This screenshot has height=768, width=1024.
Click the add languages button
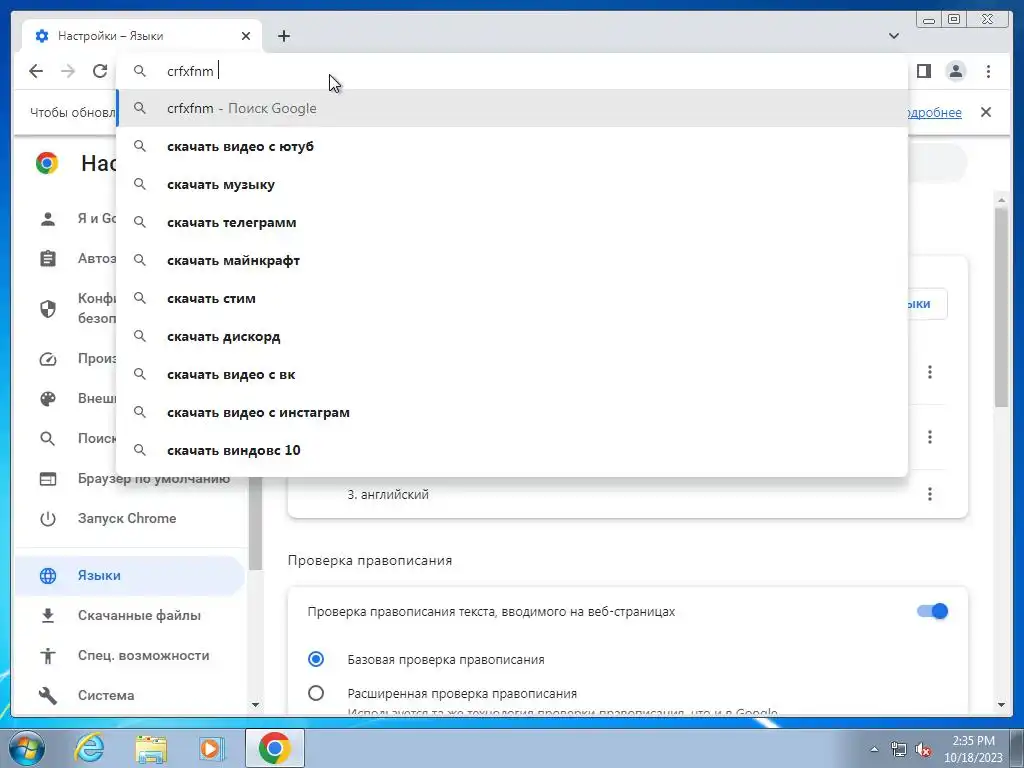[927, 304]
